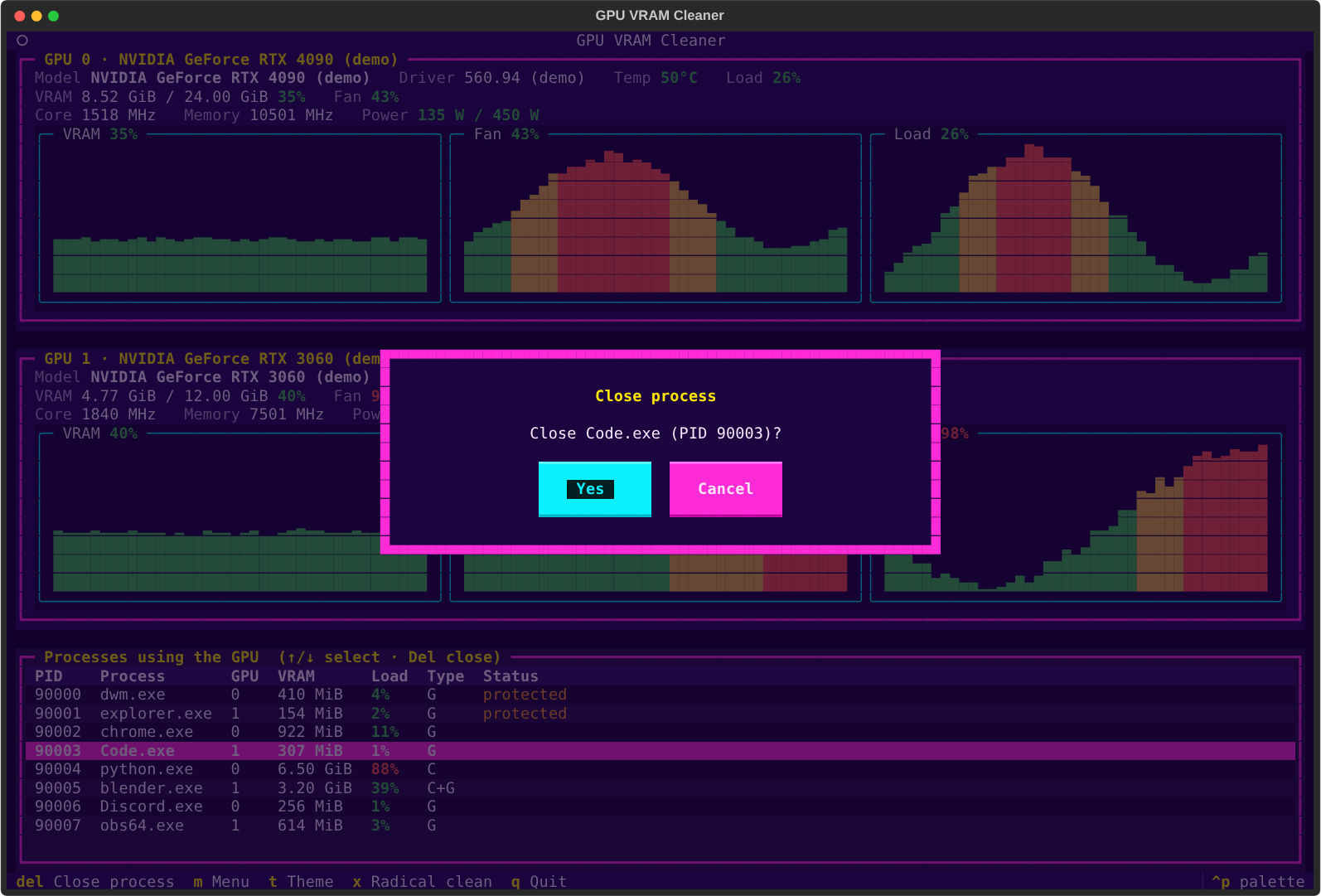Click the Status column header
Viewport: 1321px width, 896px height.
click(510, 676)
